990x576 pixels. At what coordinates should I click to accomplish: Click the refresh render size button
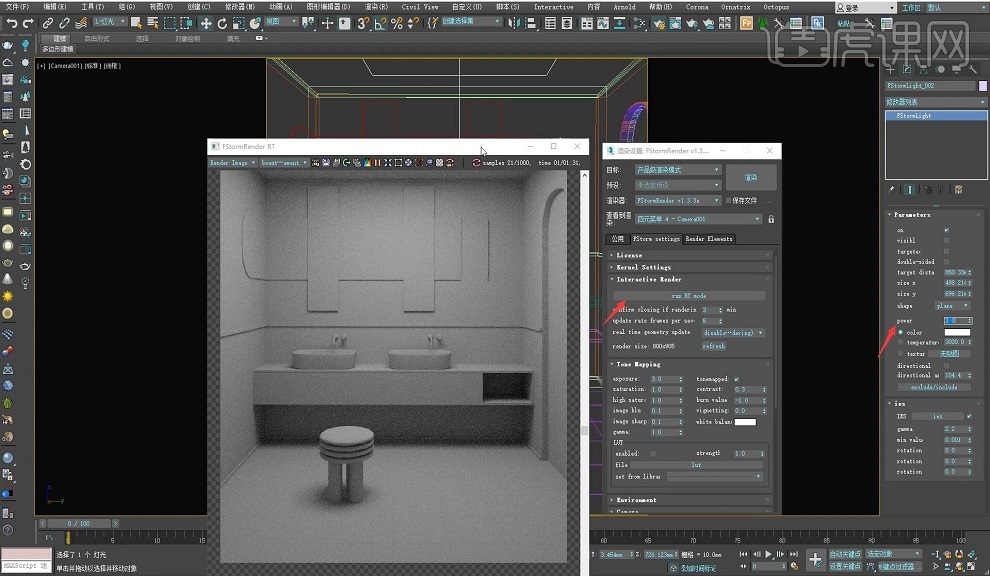(x=713, y=346)
